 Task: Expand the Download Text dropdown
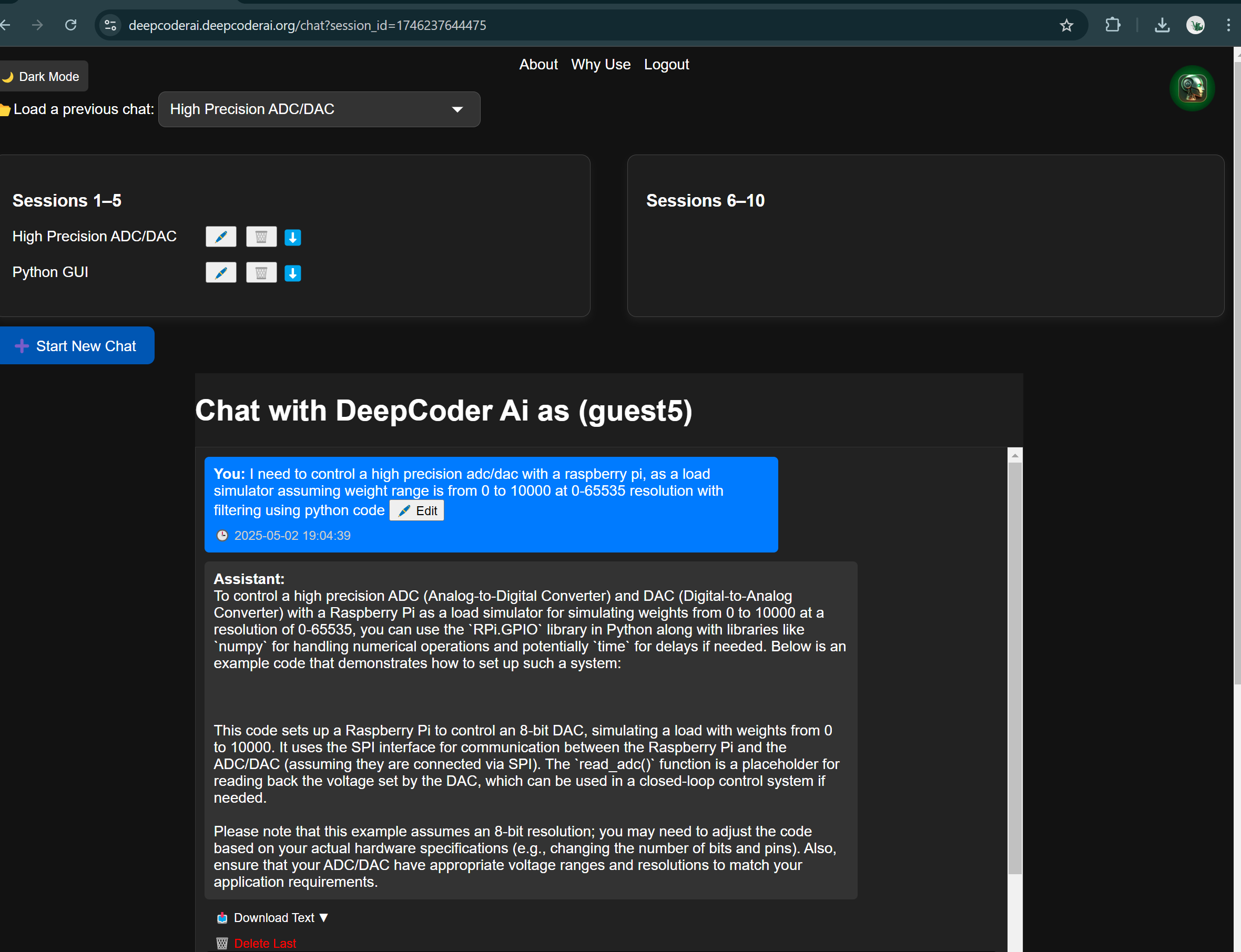[273, 917]
